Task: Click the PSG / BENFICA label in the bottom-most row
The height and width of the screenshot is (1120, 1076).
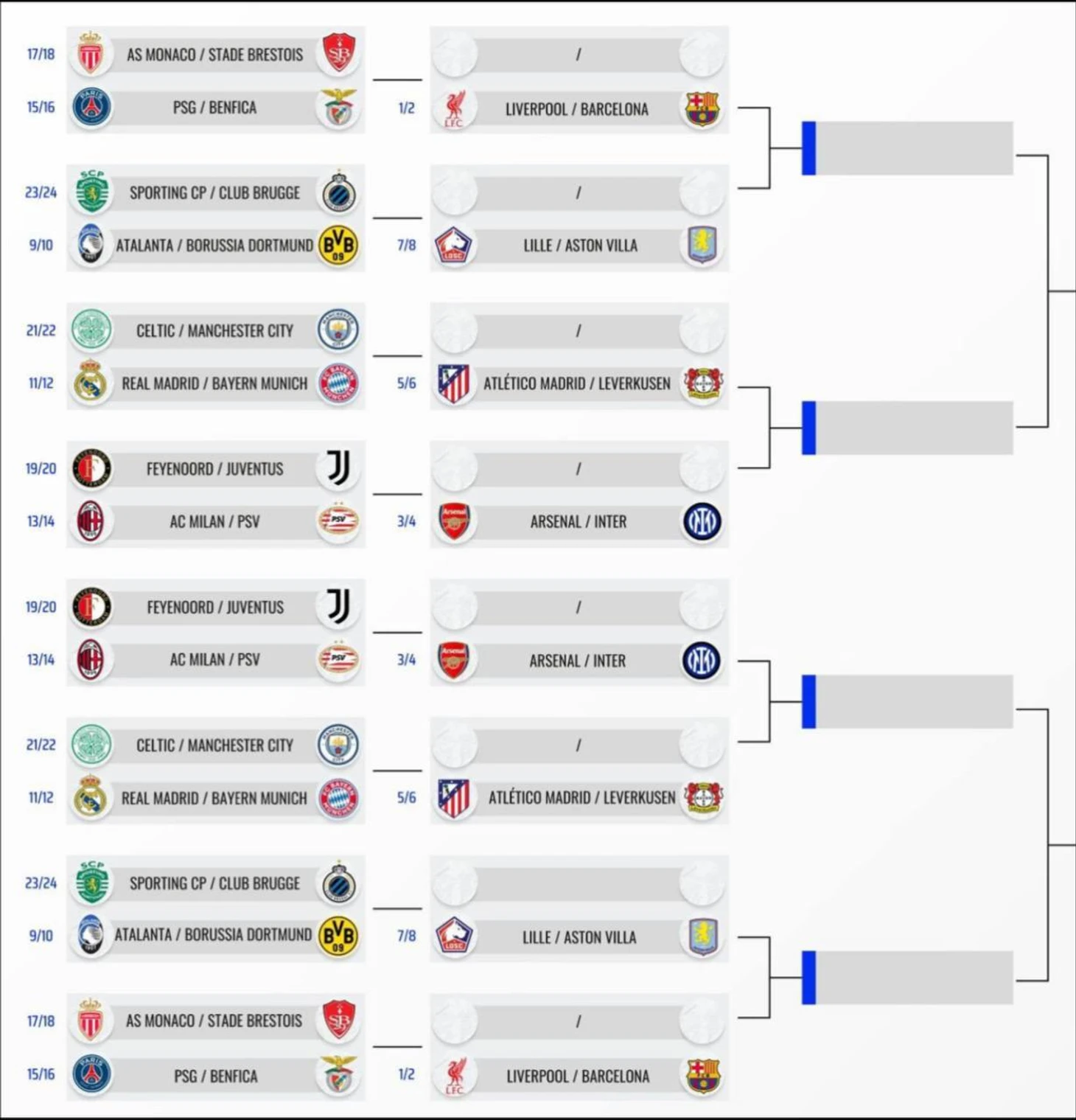Action: [216, 1076]
